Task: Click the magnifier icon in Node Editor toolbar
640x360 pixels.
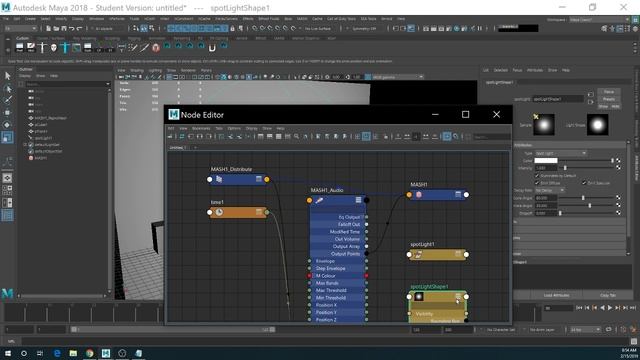Action: click(x=297, y=137)
